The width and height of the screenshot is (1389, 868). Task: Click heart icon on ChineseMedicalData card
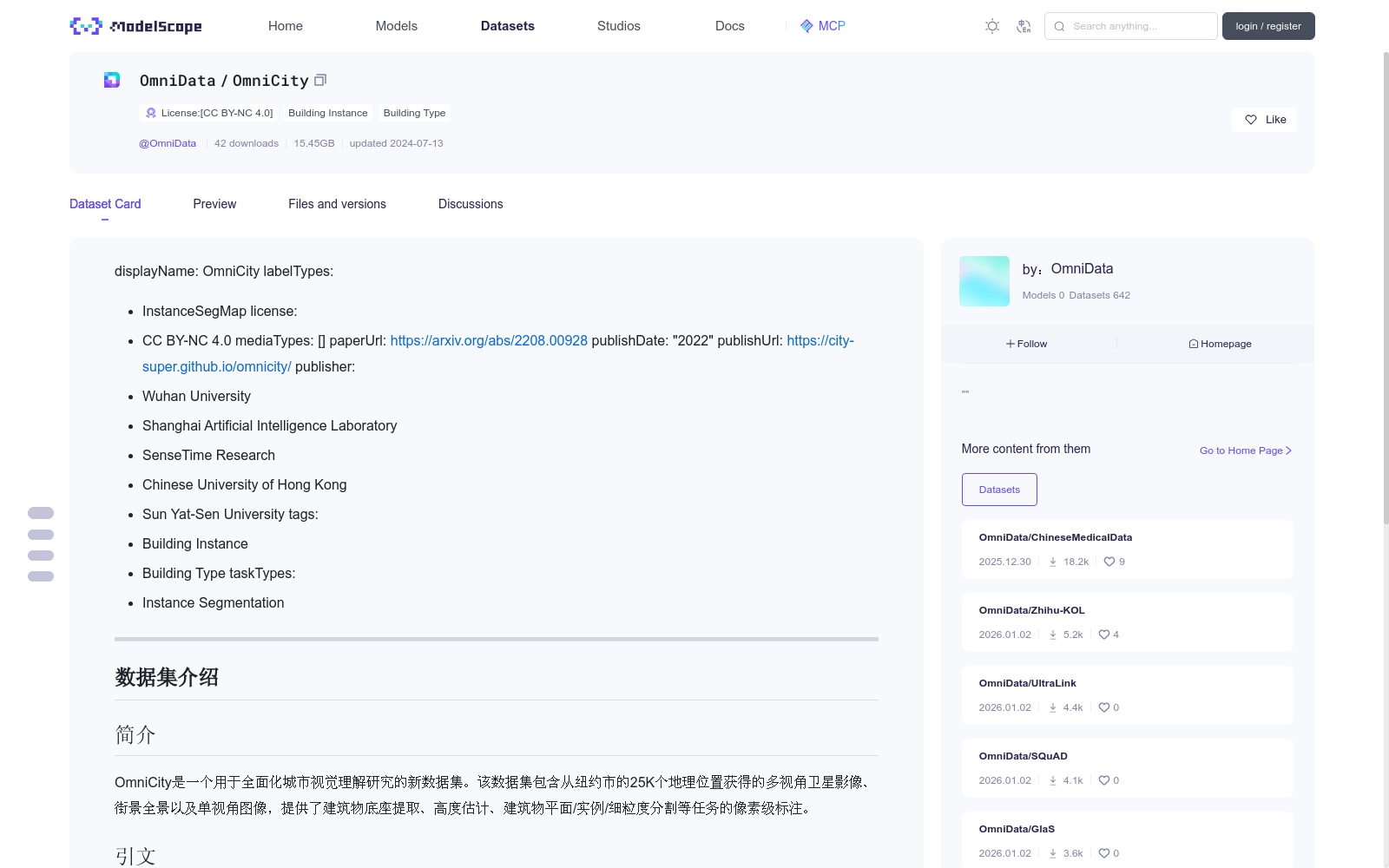1109,562
